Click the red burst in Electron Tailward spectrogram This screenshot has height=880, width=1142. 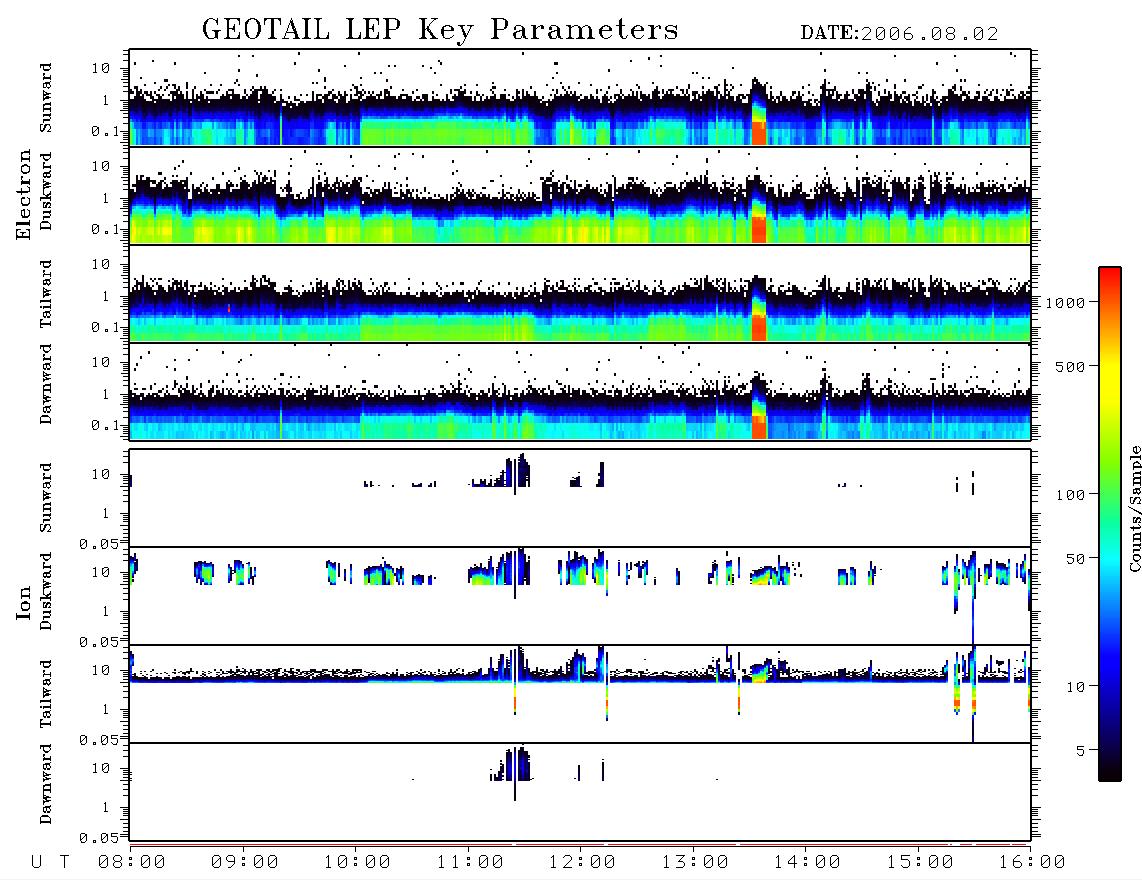pos(759,328)
